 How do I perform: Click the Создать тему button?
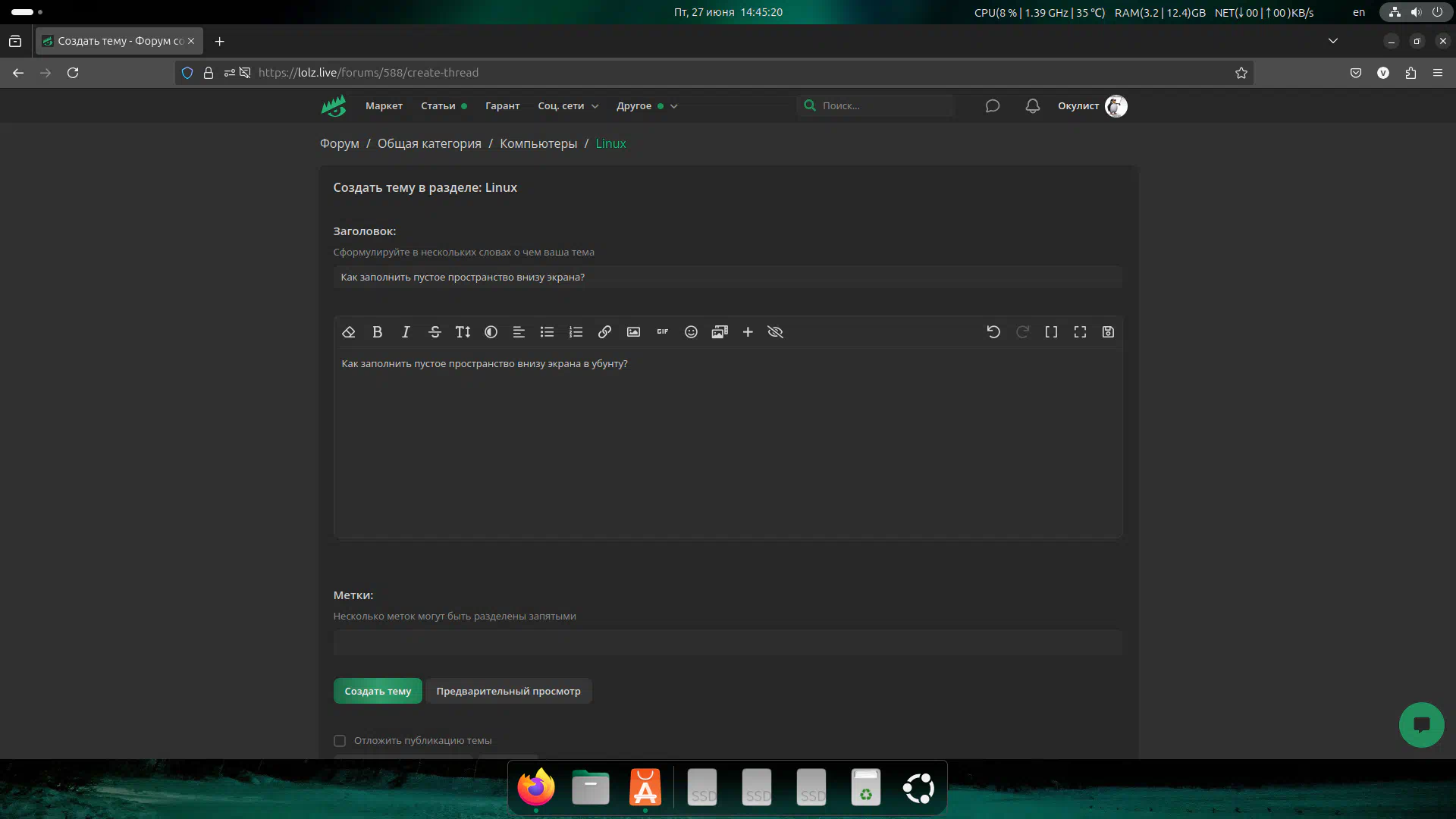tap(378, 691)
